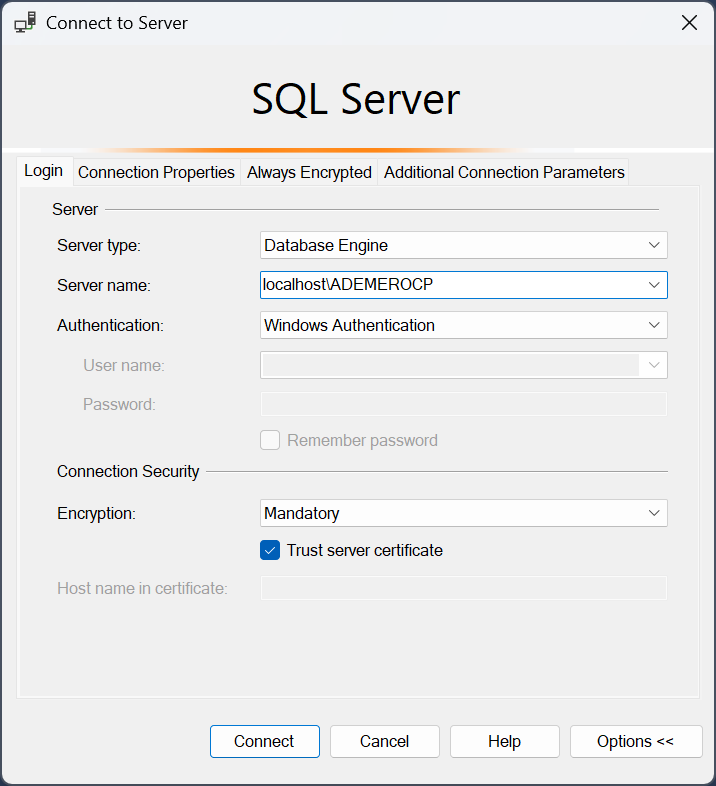Screen dimensions: 716x786
Task: Close the Connect to Server dialog
Action: [689, 23]
